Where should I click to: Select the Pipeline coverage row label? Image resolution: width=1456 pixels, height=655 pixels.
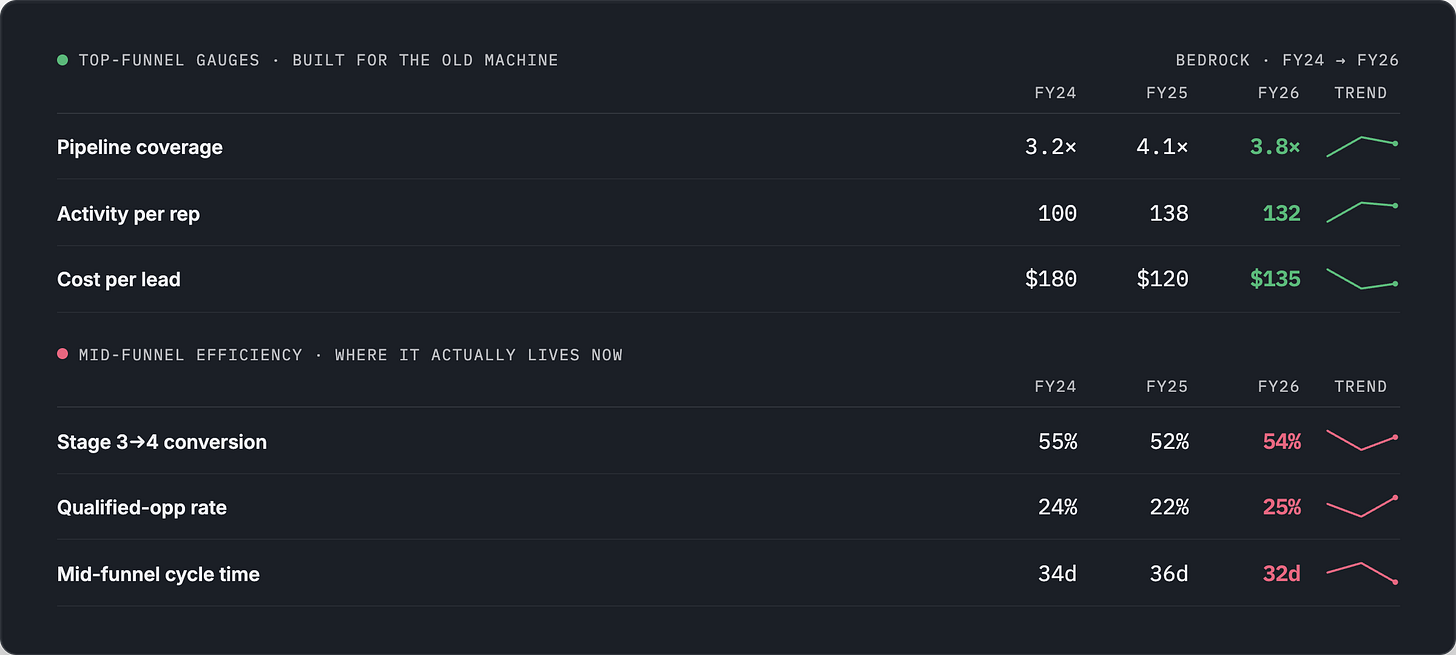click(x=140, y=147)
